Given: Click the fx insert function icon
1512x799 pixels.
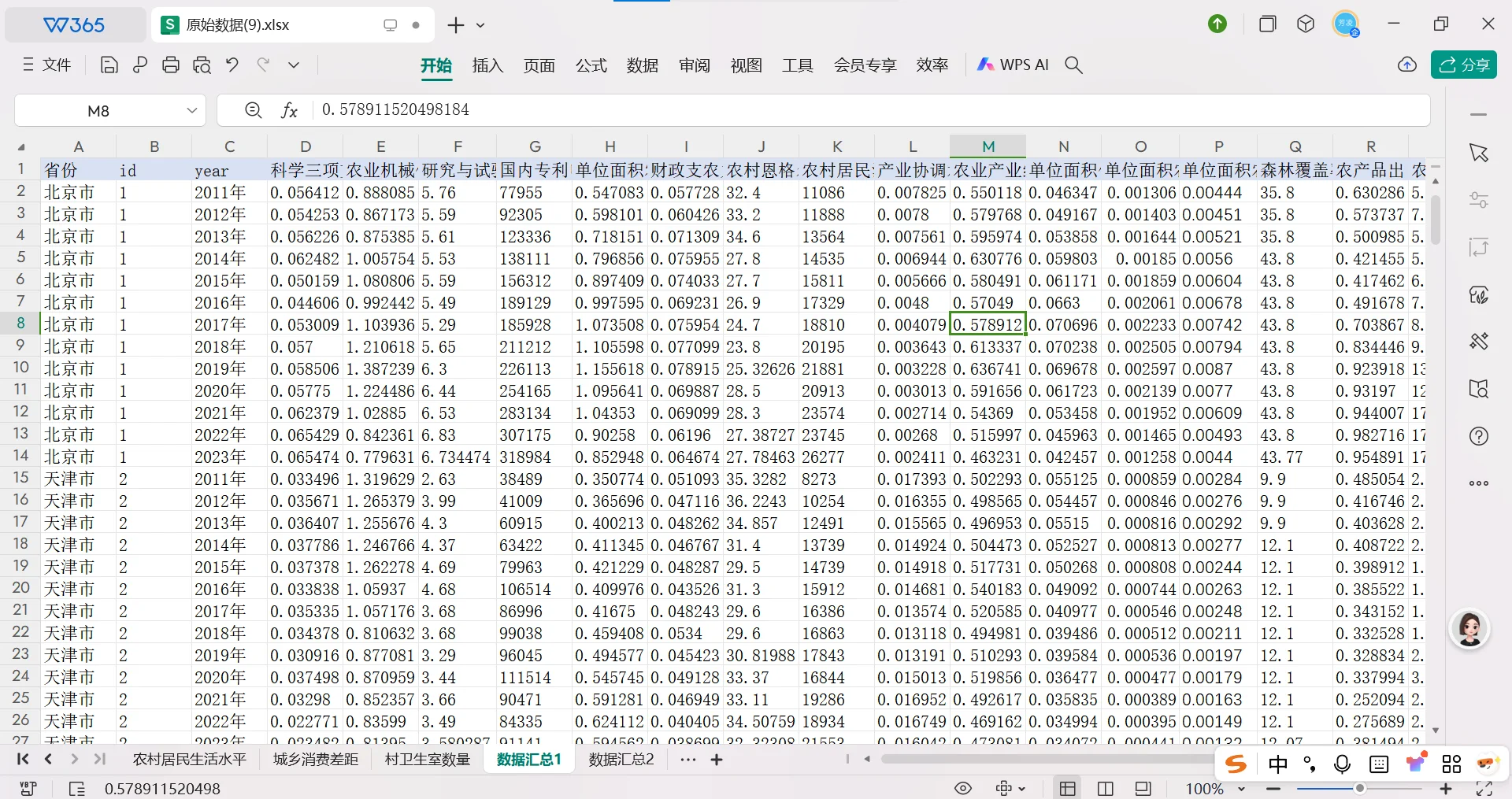Looking at the screenshot, I should coord(289,110).
